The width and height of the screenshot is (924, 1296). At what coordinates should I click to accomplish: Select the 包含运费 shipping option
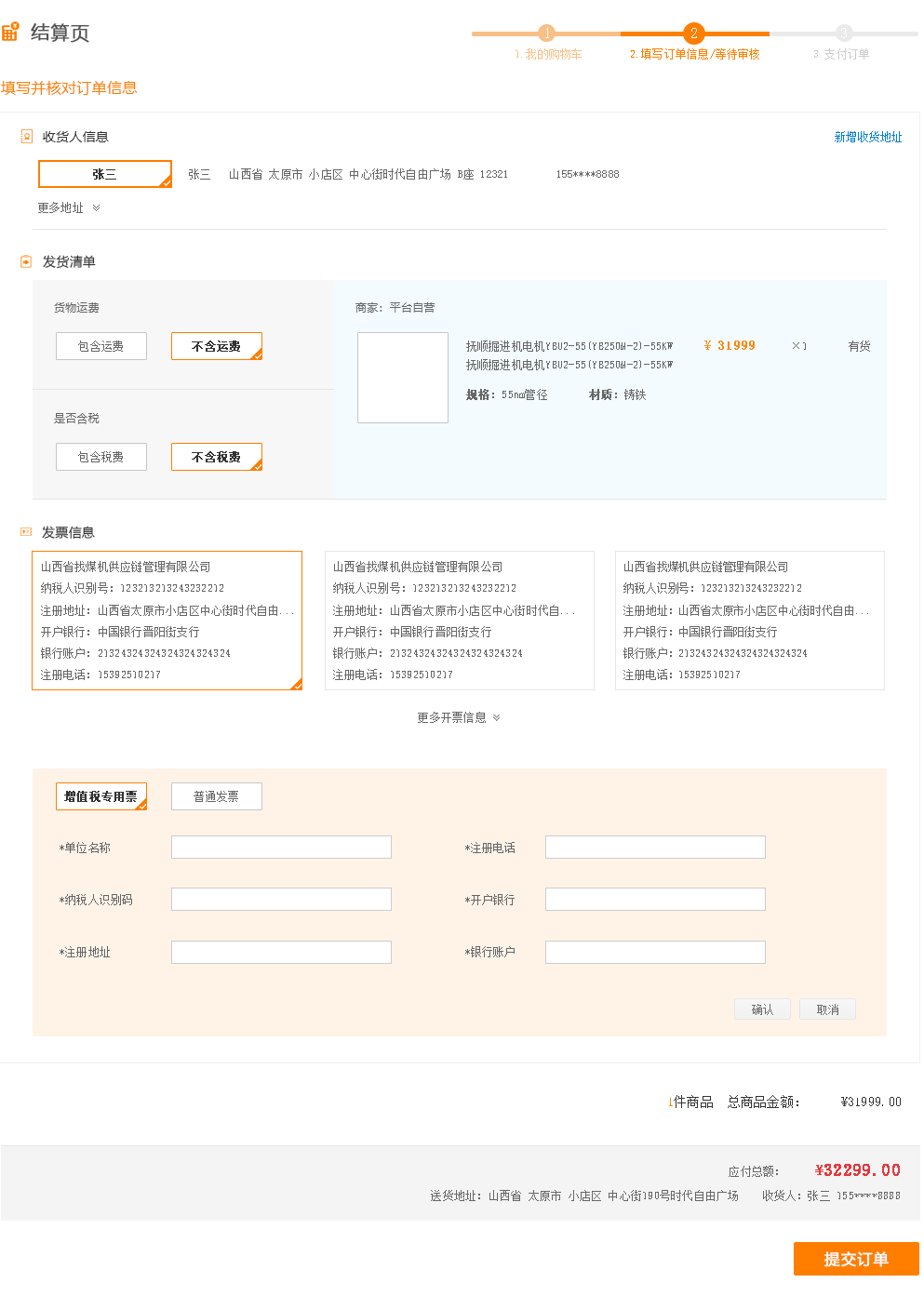(x=100, y=346)
